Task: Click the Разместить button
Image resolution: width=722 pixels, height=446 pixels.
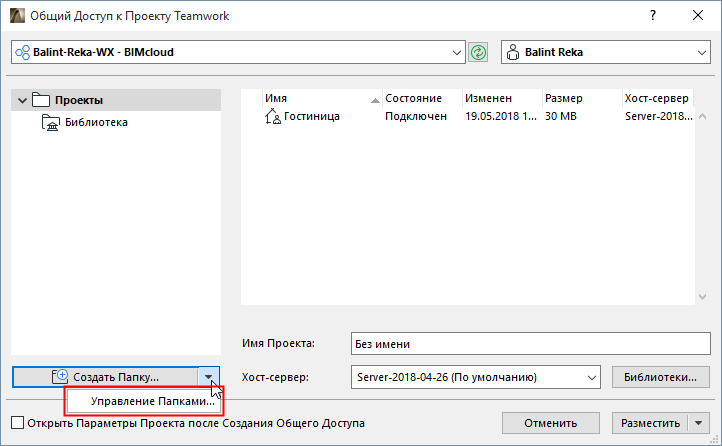Action: [x=650, y=423]
